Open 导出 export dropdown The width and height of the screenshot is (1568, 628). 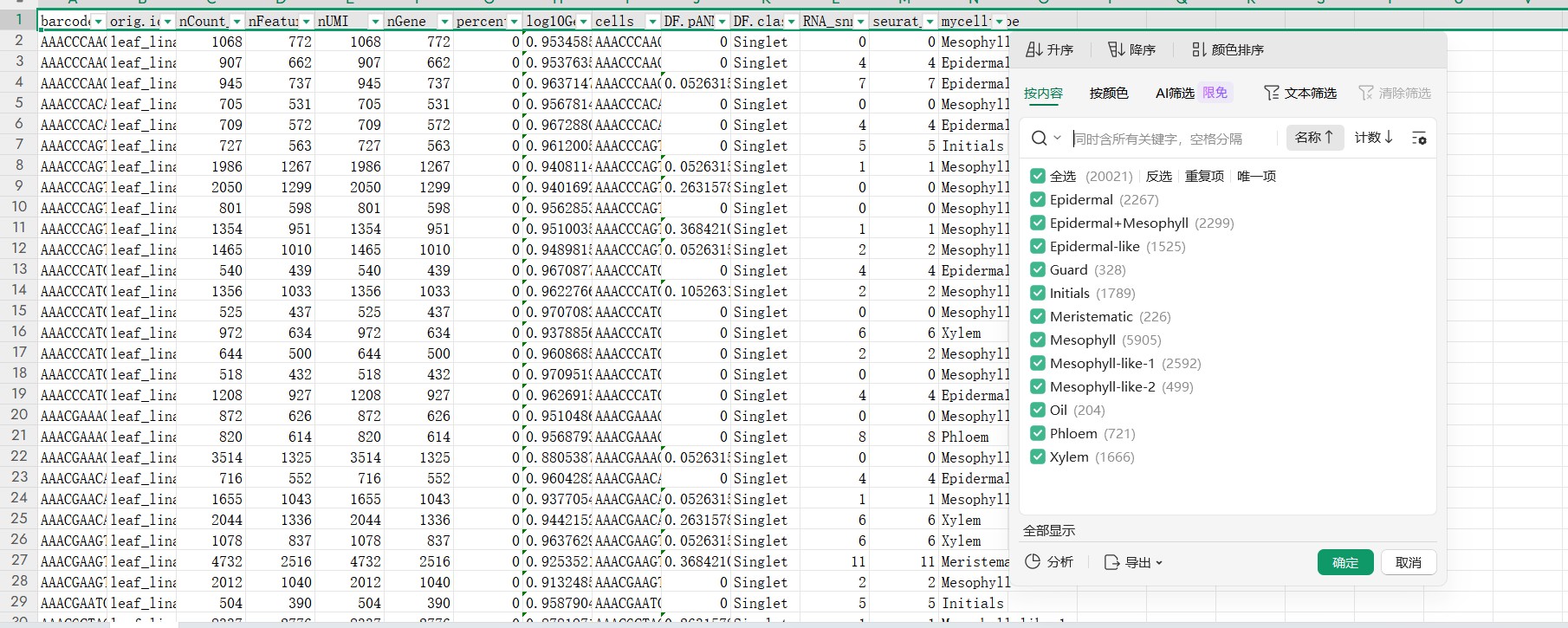tap(1133, 562)
